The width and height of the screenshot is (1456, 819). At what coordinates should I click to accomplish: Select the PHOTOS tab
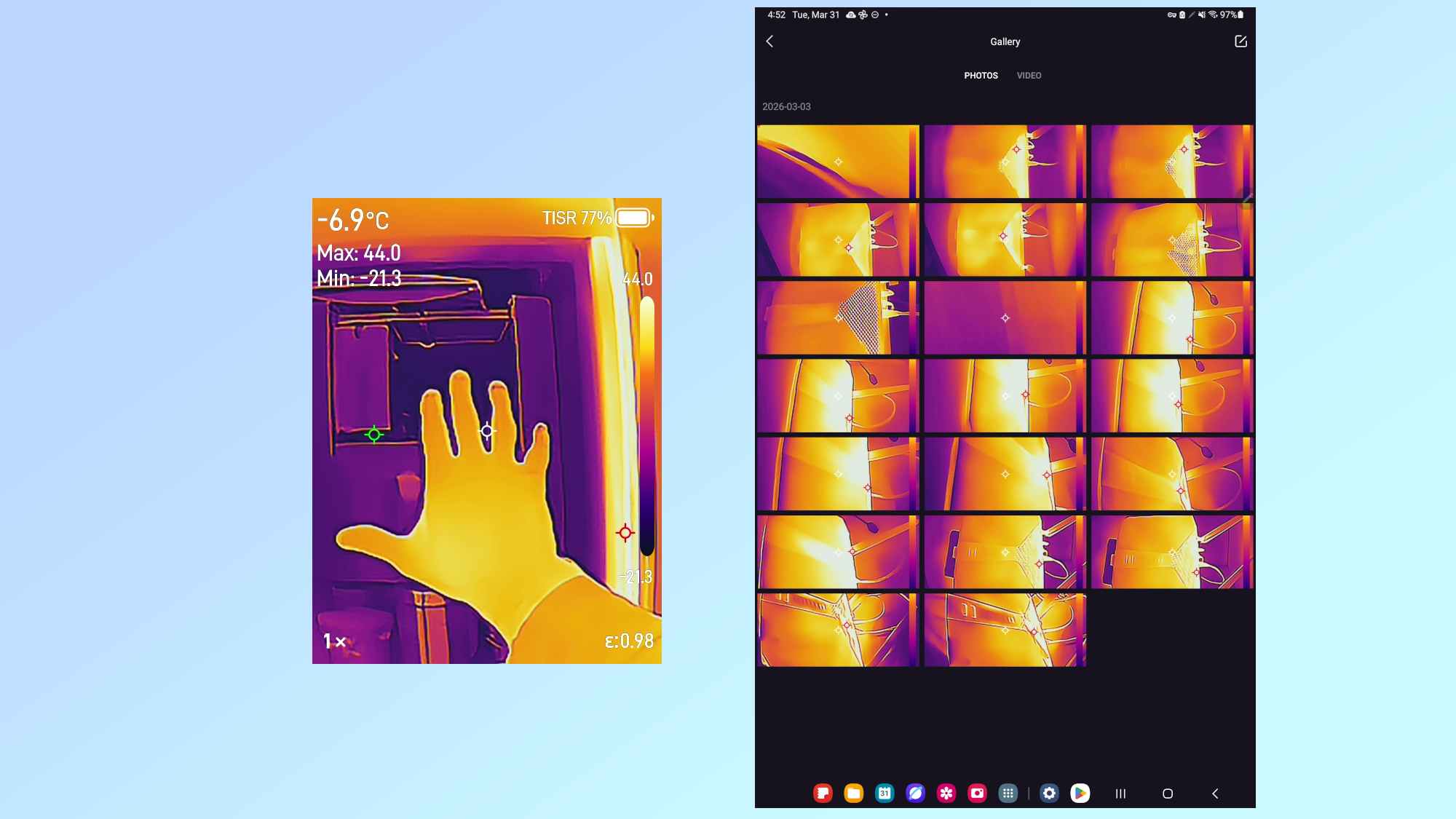(x=981, y=75)
